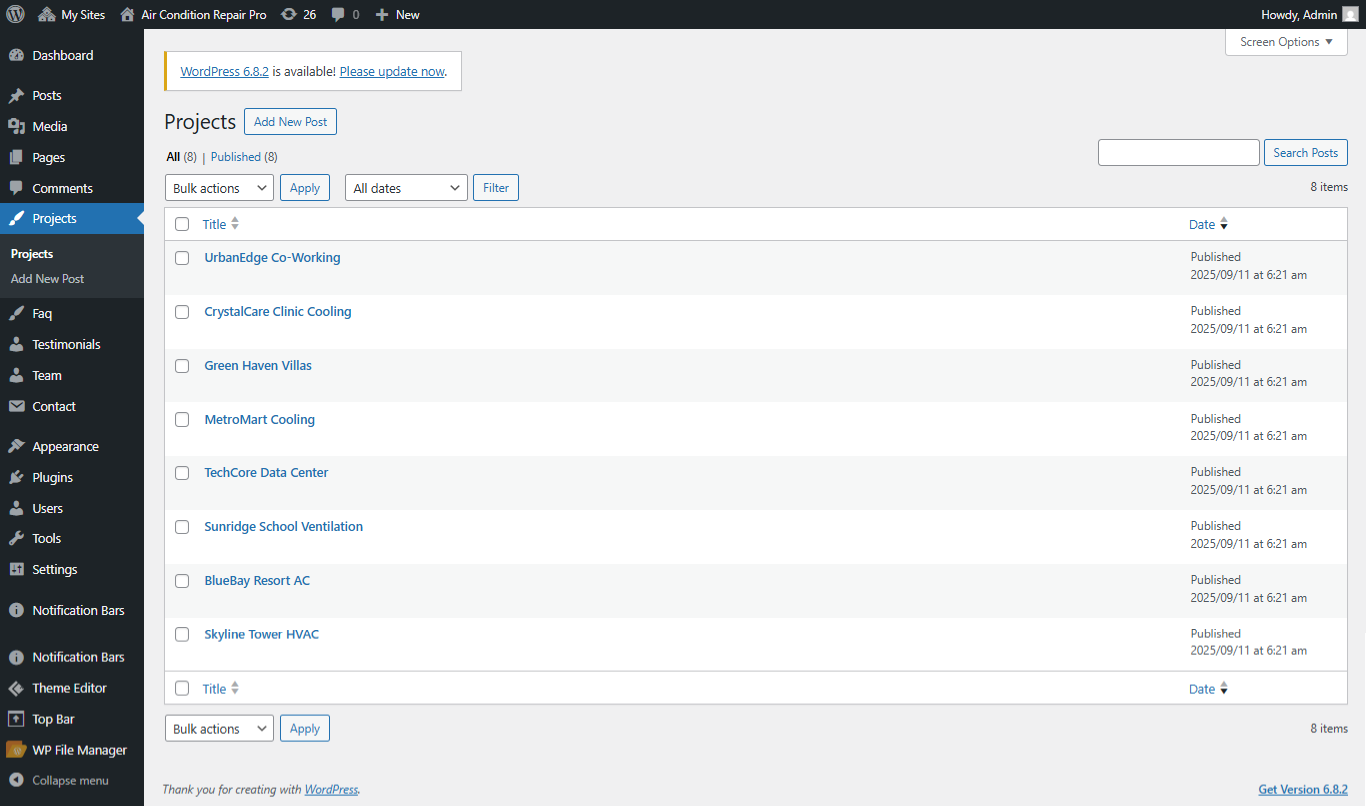1366x807 pixels.
Task: Select the All (8) filter view
Action: pyautogui.click(x=181, y=157)
